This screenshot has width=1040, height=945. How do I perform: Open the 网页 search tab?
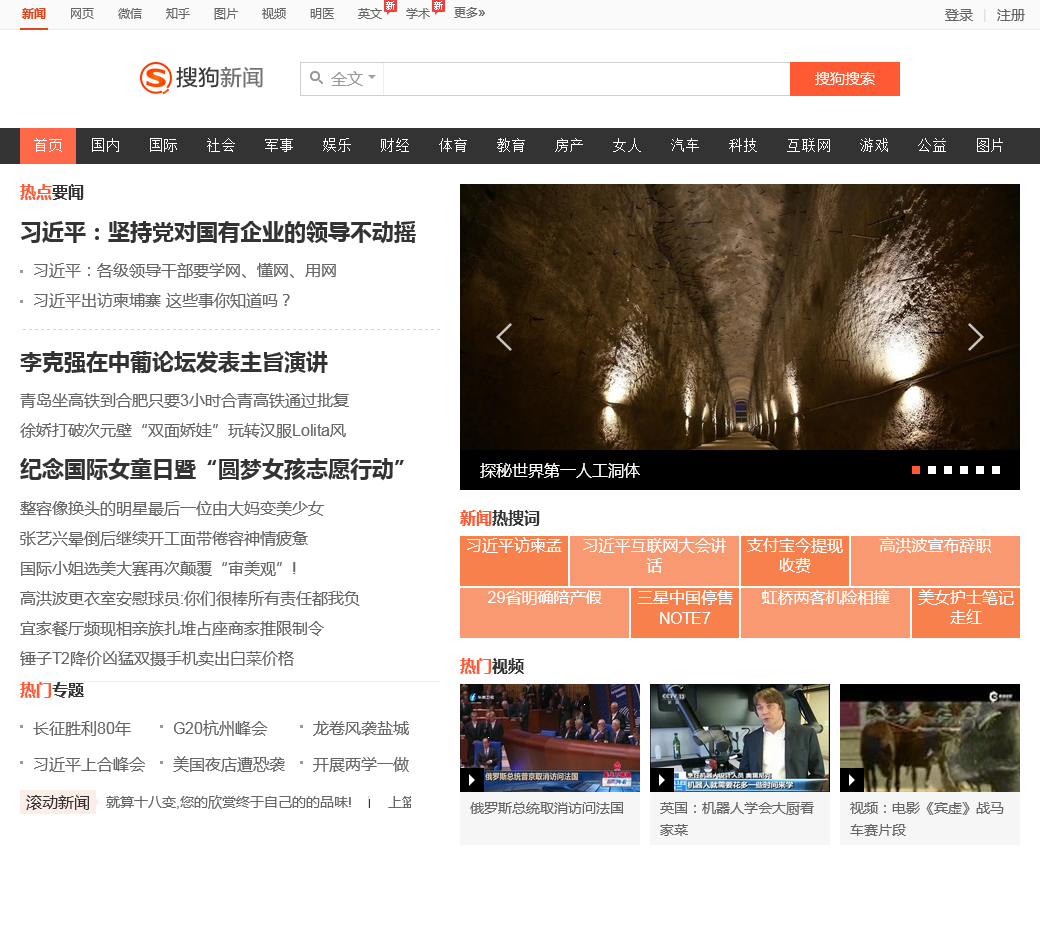point(82,13)
